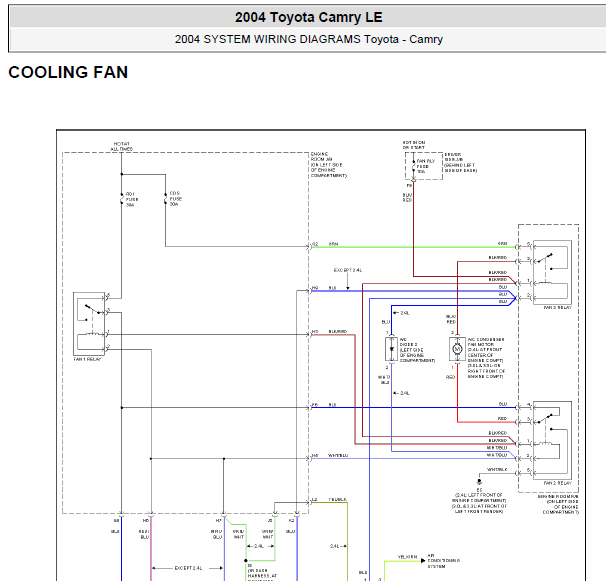Click the "FAN RLY FUSE 10A" label
606x581 pixels.
(x=426, y=166)
